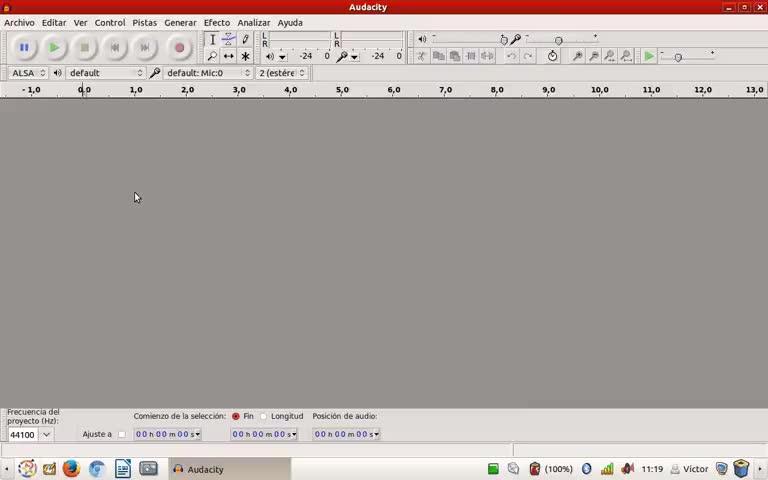Click the green Play-at-speed button

pyautogui.click(x=649, y=56)
